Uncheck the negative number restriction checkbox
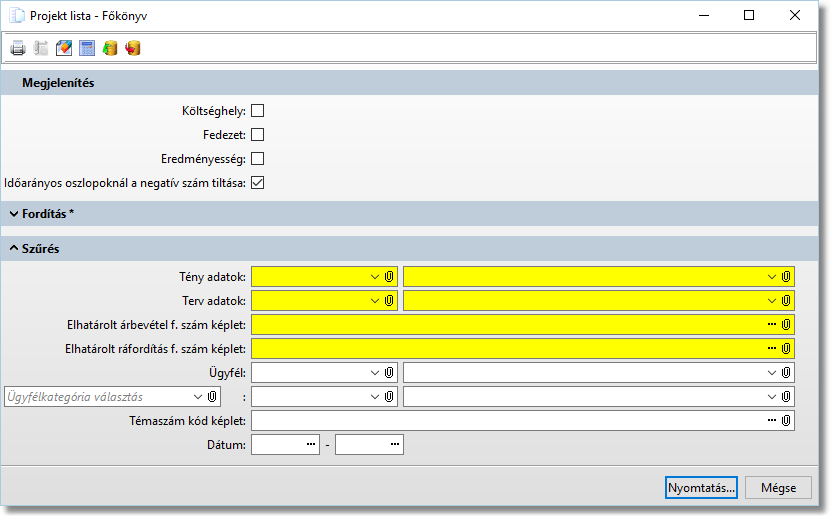The image size is (831, 518). (x=257, y=183)
